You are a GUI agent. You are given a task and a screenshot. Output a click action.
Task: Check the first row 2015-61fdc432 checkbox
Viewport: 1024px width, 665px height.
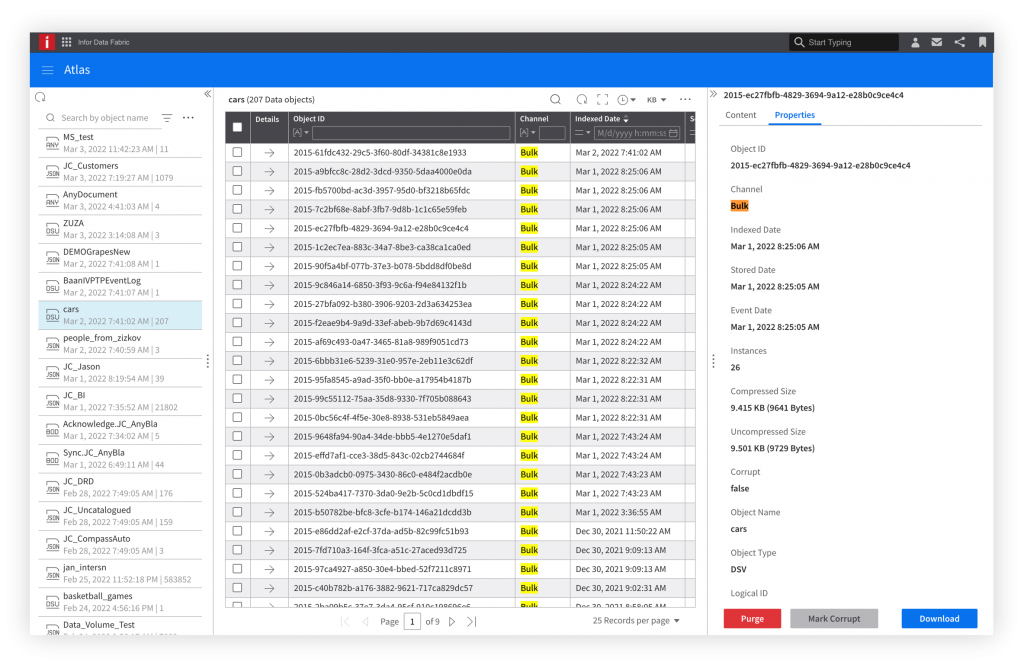point(237,152)
